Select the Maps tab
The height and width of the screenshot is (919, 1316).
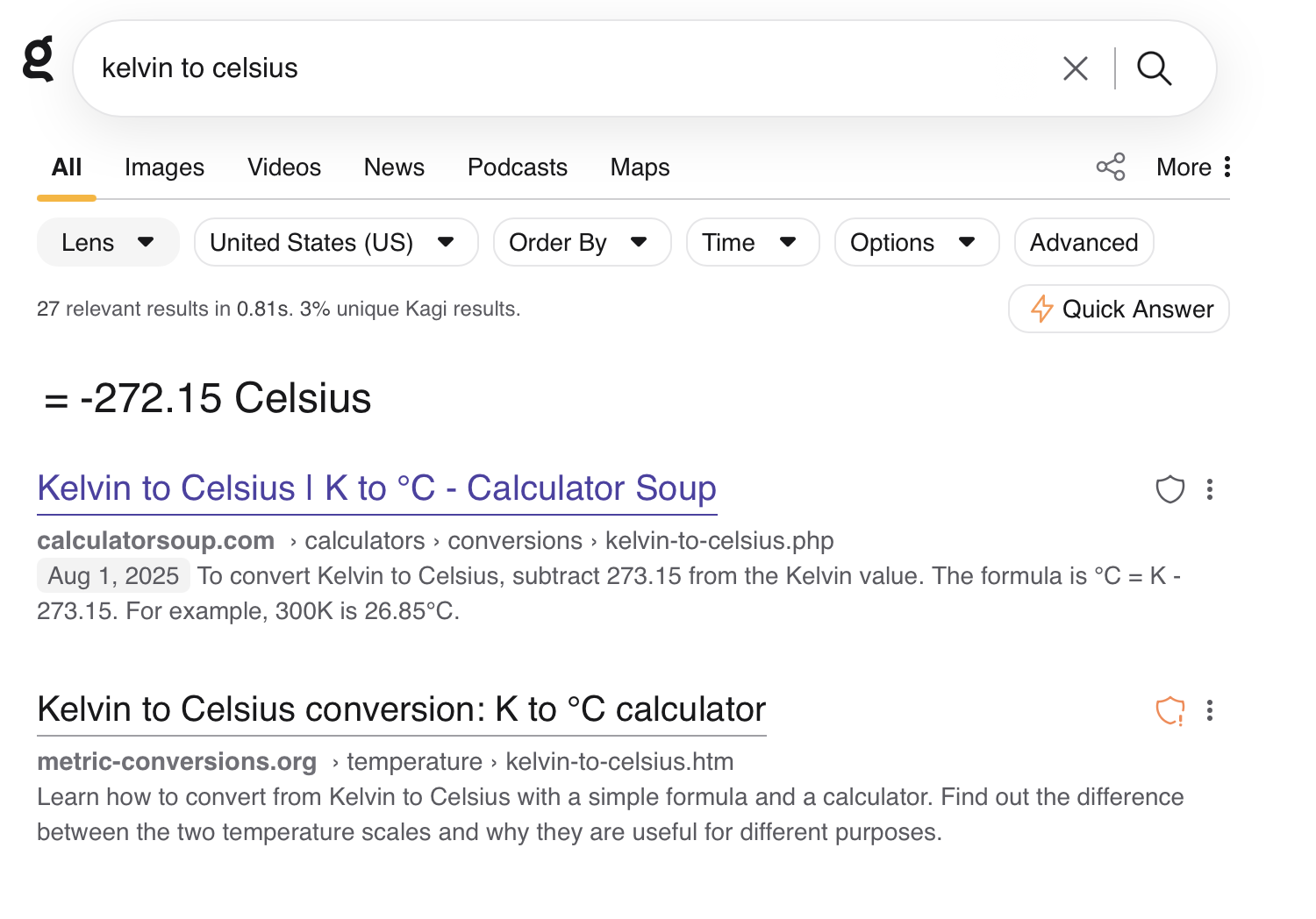coord(640,167)
